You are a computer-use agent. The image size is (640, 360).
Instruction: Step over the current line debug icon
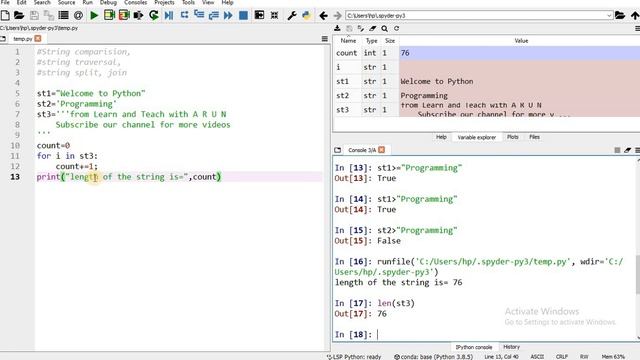(x=184, y=15)
